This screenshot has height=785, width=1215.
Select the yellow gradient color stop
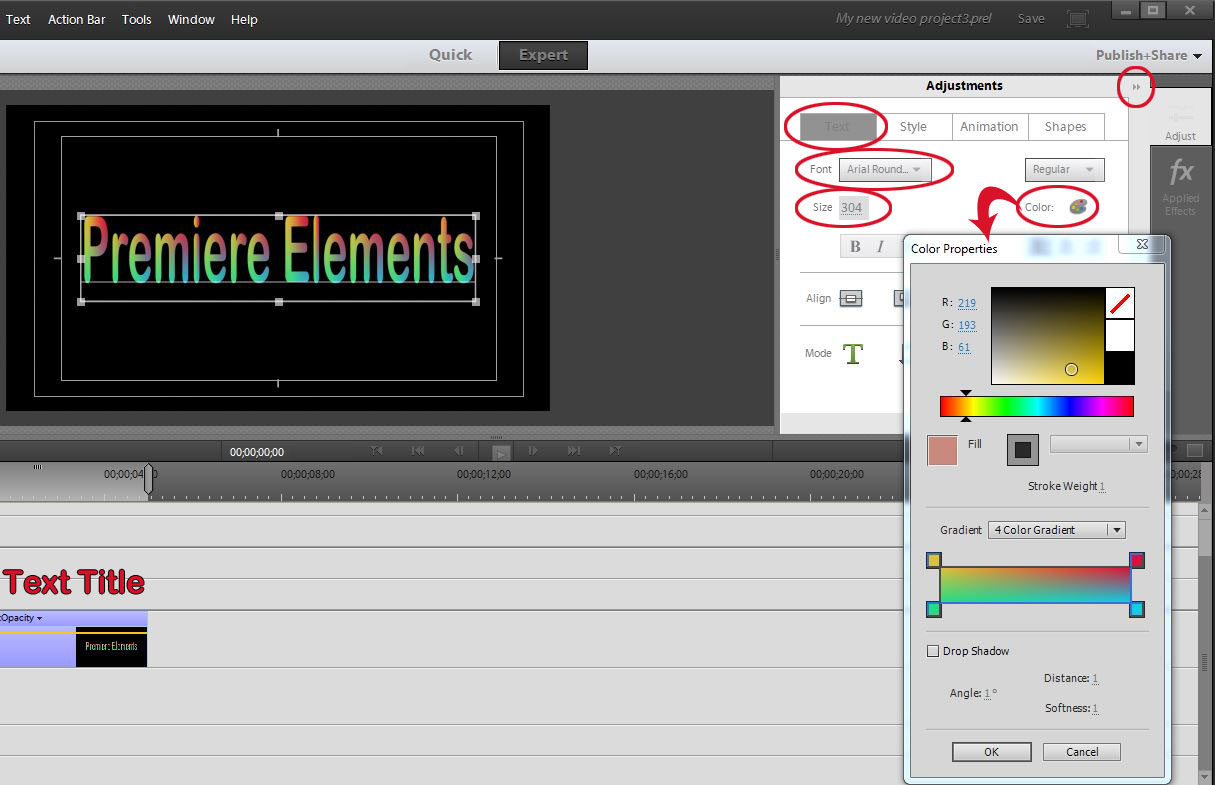934,561
